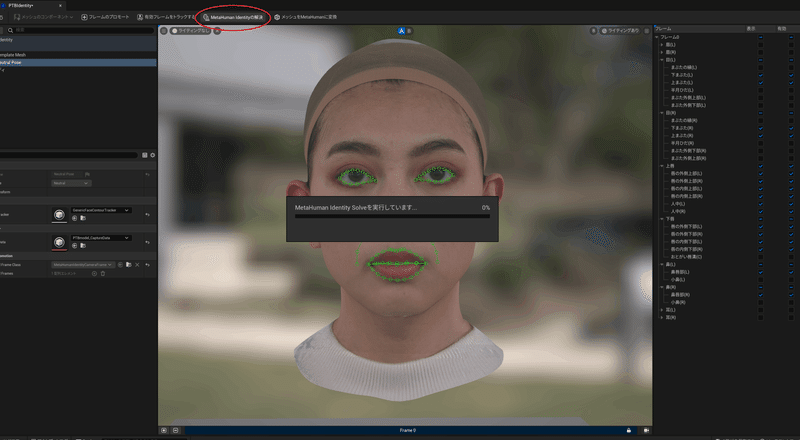
Task: Browse to GenericFaceContourTracker in content browser
Action: [x=83, y=218]
